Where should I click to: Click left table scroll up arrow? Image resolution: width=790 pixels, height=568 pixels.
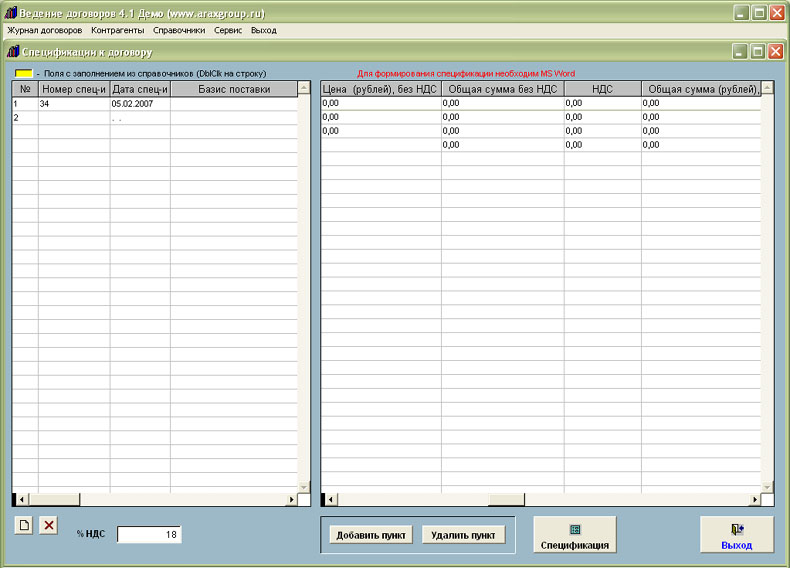pos(304,89)
